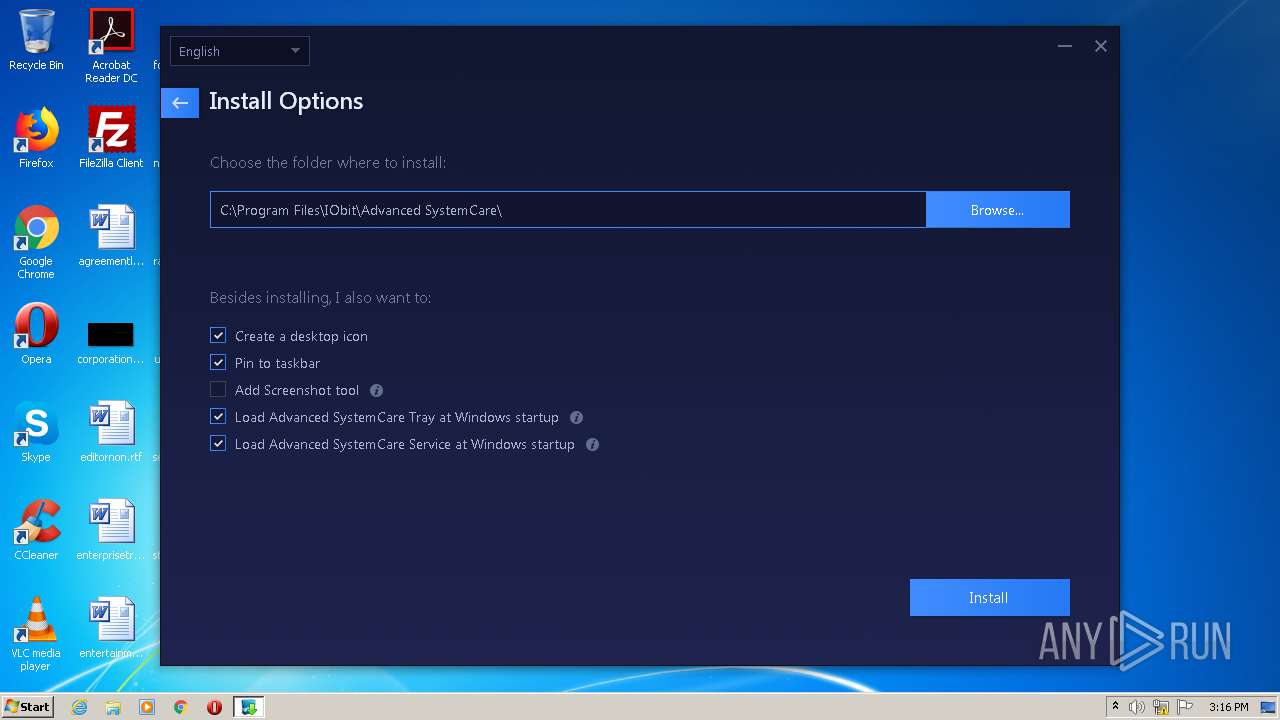Image resolution: width=1280 pixels, height=720 pixels.
Task: Select the Recycle Bin desktop icon
Action: [36, 41]
